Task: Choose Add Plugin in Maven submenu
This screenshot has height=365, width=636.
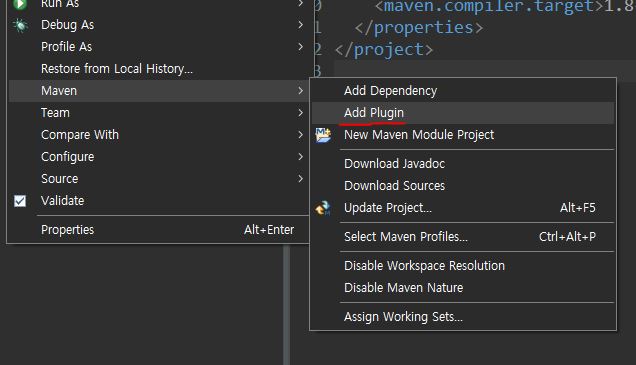Action: coord(463,112)
